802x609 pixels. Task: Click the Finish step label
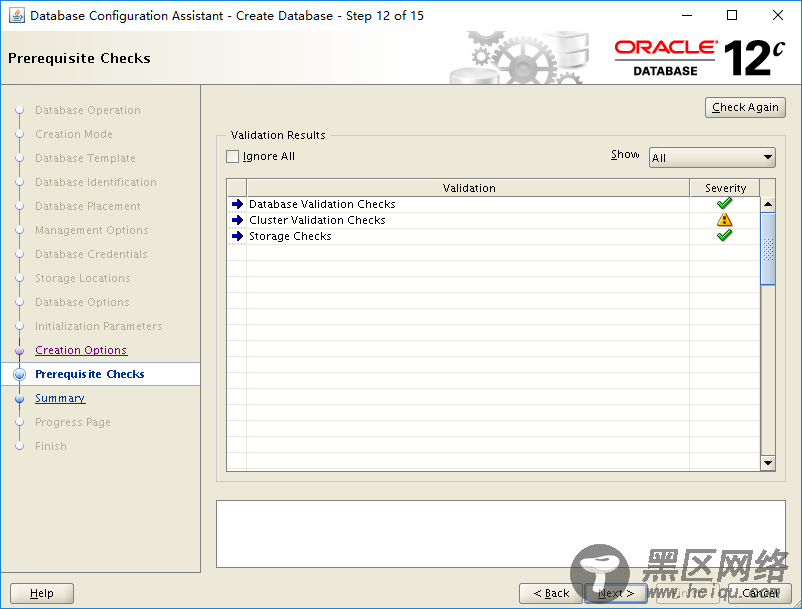pos(51,446)
